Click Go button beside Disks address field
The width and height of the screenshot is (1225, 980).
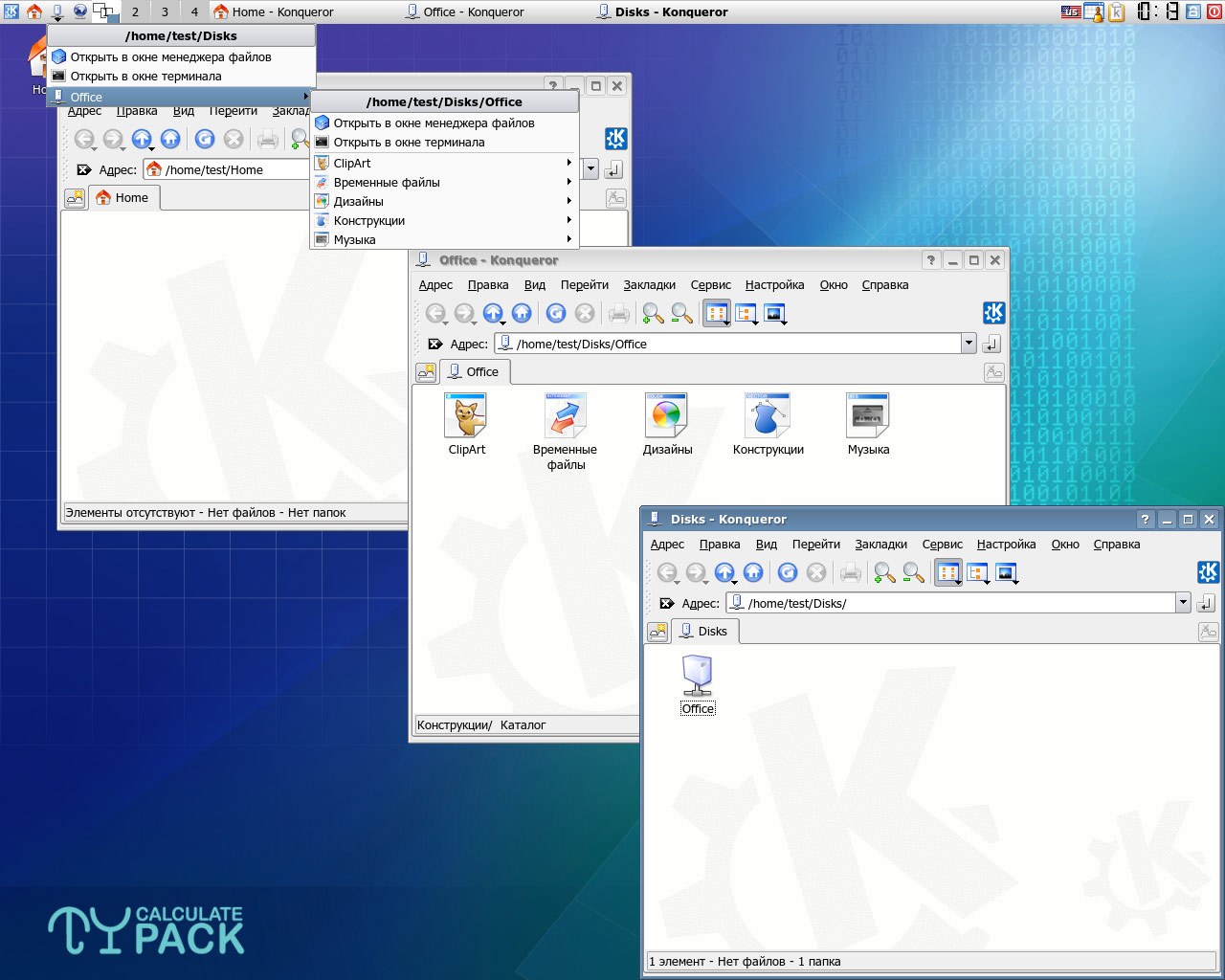(1206, 603)
